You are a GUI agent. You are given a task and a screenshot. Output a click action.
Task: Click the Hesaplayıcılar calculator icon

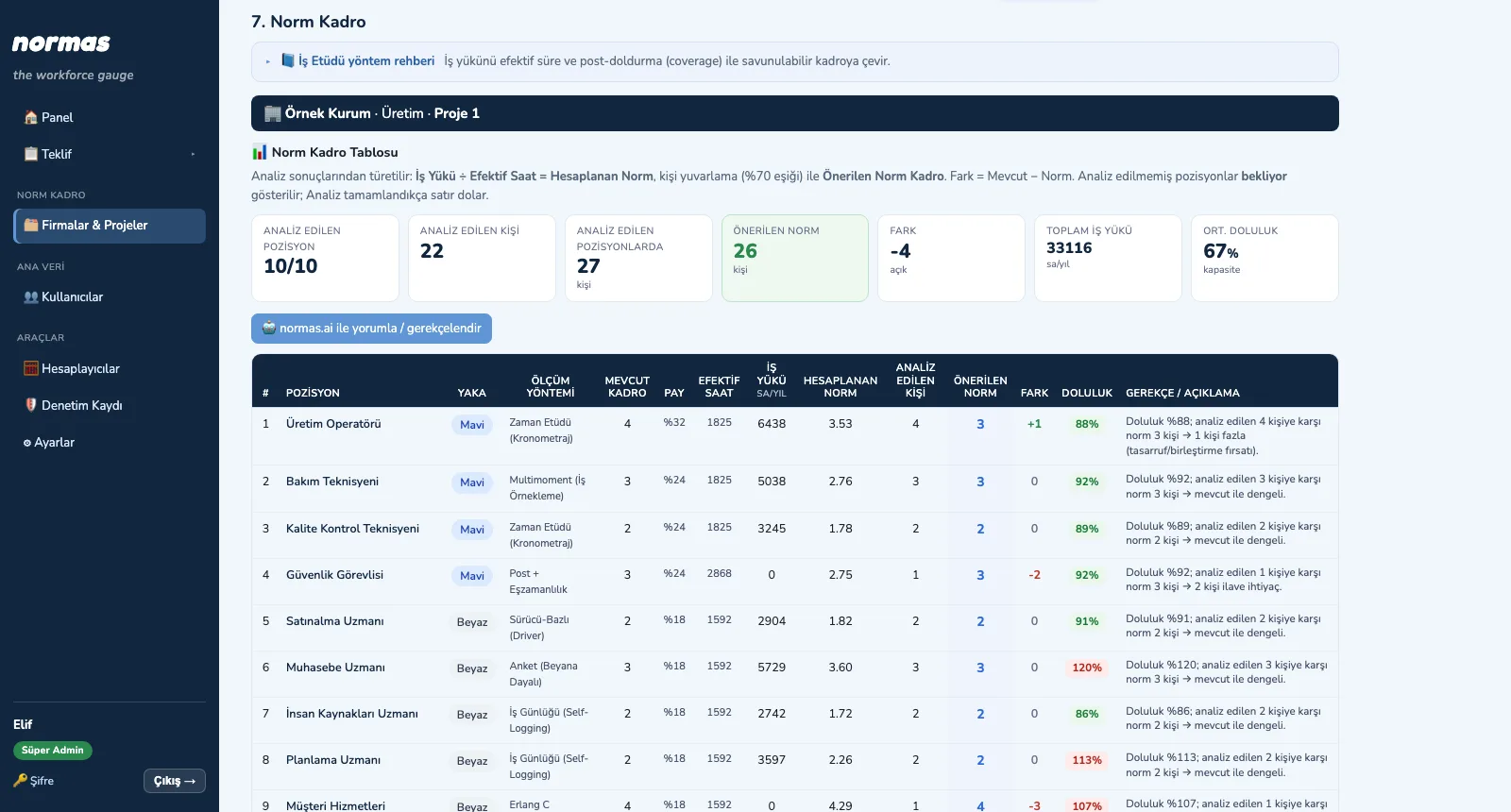[31, 369]
